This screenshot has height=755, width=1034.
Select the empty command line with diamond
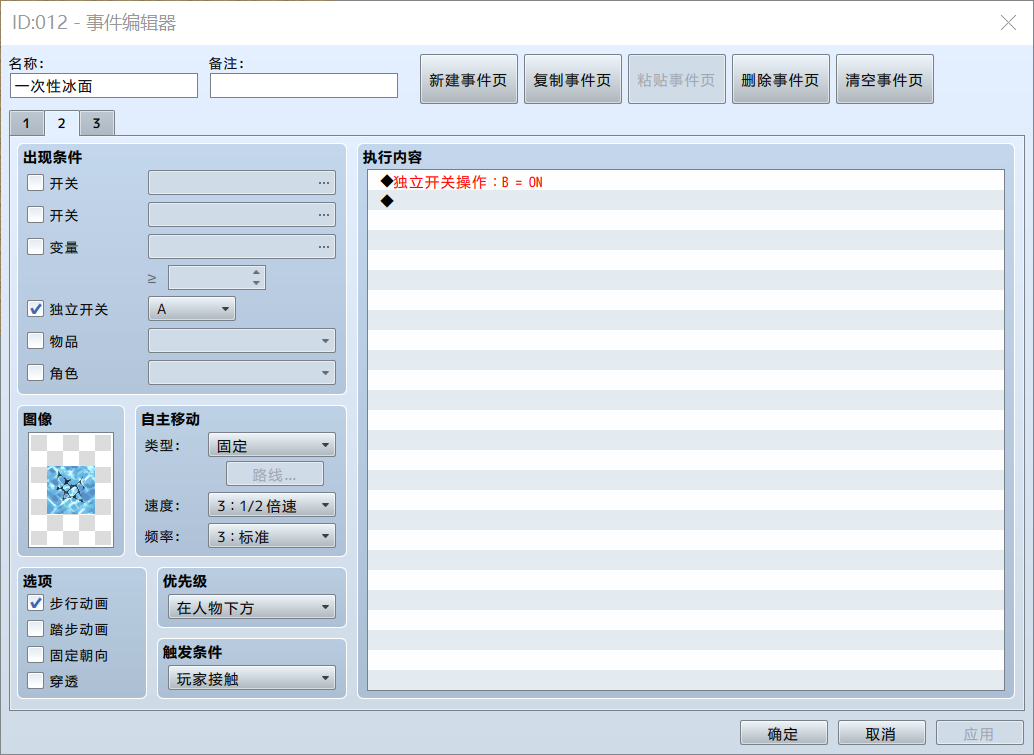(x=686, y=201)
